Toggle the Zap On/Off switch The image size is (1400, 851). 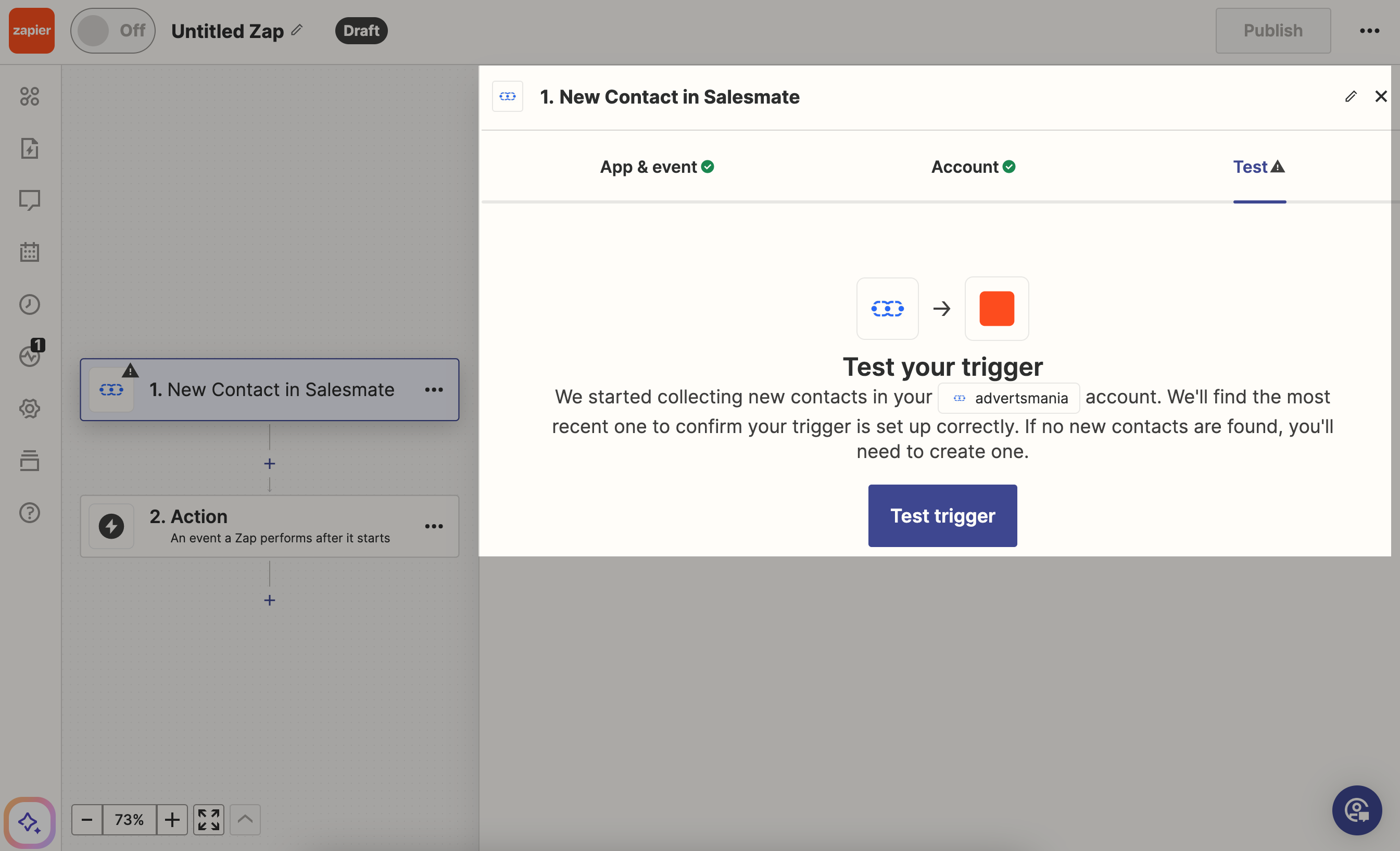coord(112,31)
